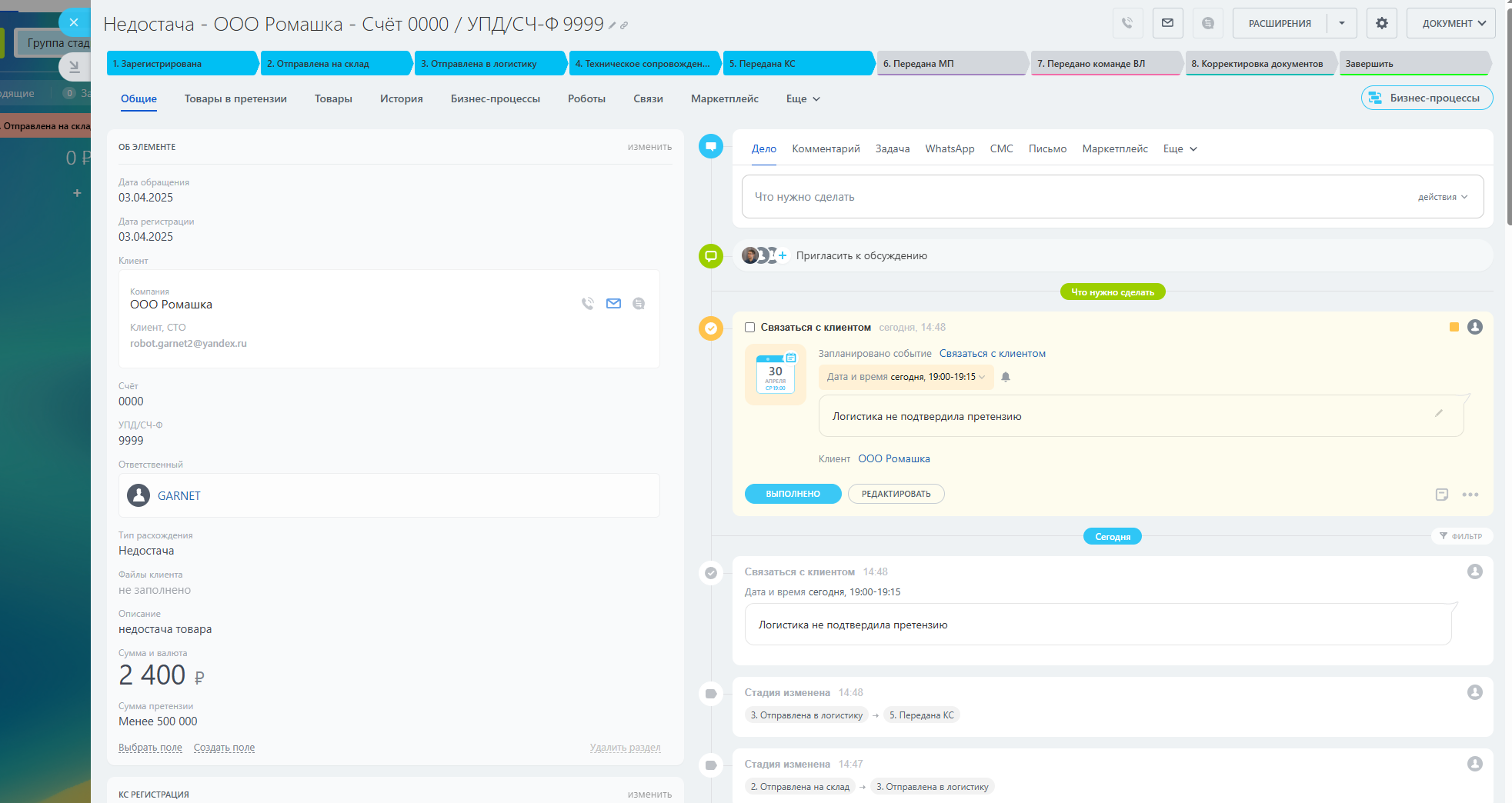The width and height of the screenshot is (1512, 803).
Task: Click the note icon beside the ellipsis menu
Action: point(1442,495)
